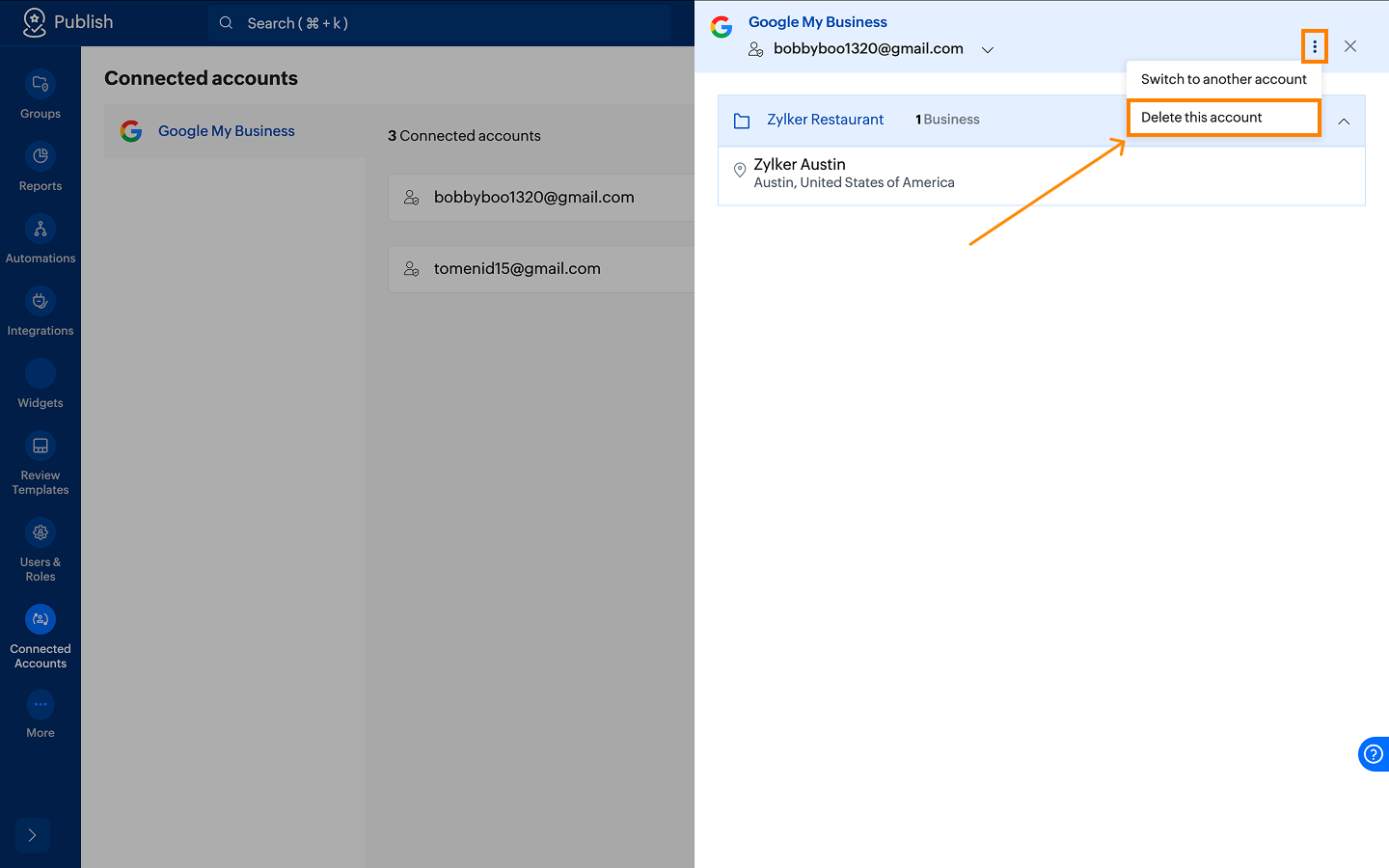Click 1 Business count label
This screenshot has width=1389, height=868.
tap(947, 120)
